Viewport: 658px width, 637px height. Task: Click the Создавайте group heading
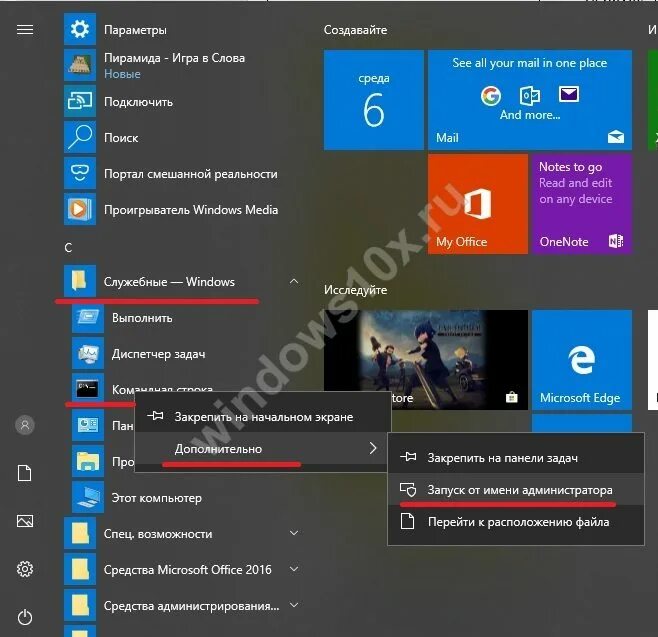click(x=355, y=30)
